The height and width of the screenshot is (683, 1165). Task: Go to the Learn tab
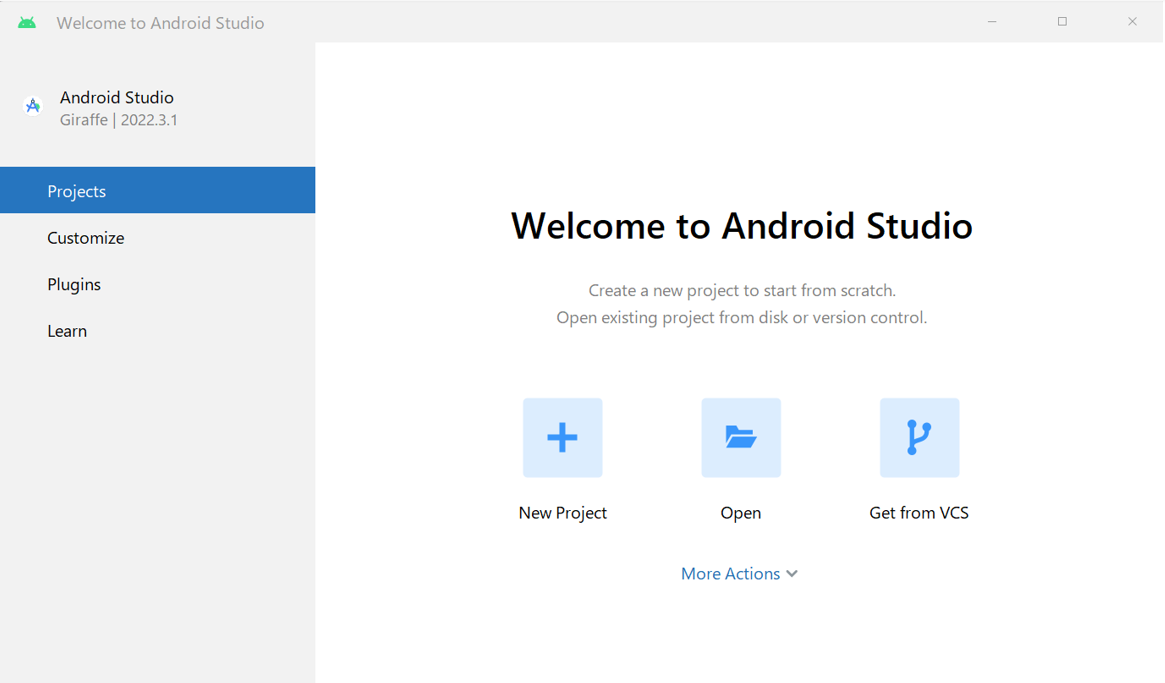(x=158, y=331)
